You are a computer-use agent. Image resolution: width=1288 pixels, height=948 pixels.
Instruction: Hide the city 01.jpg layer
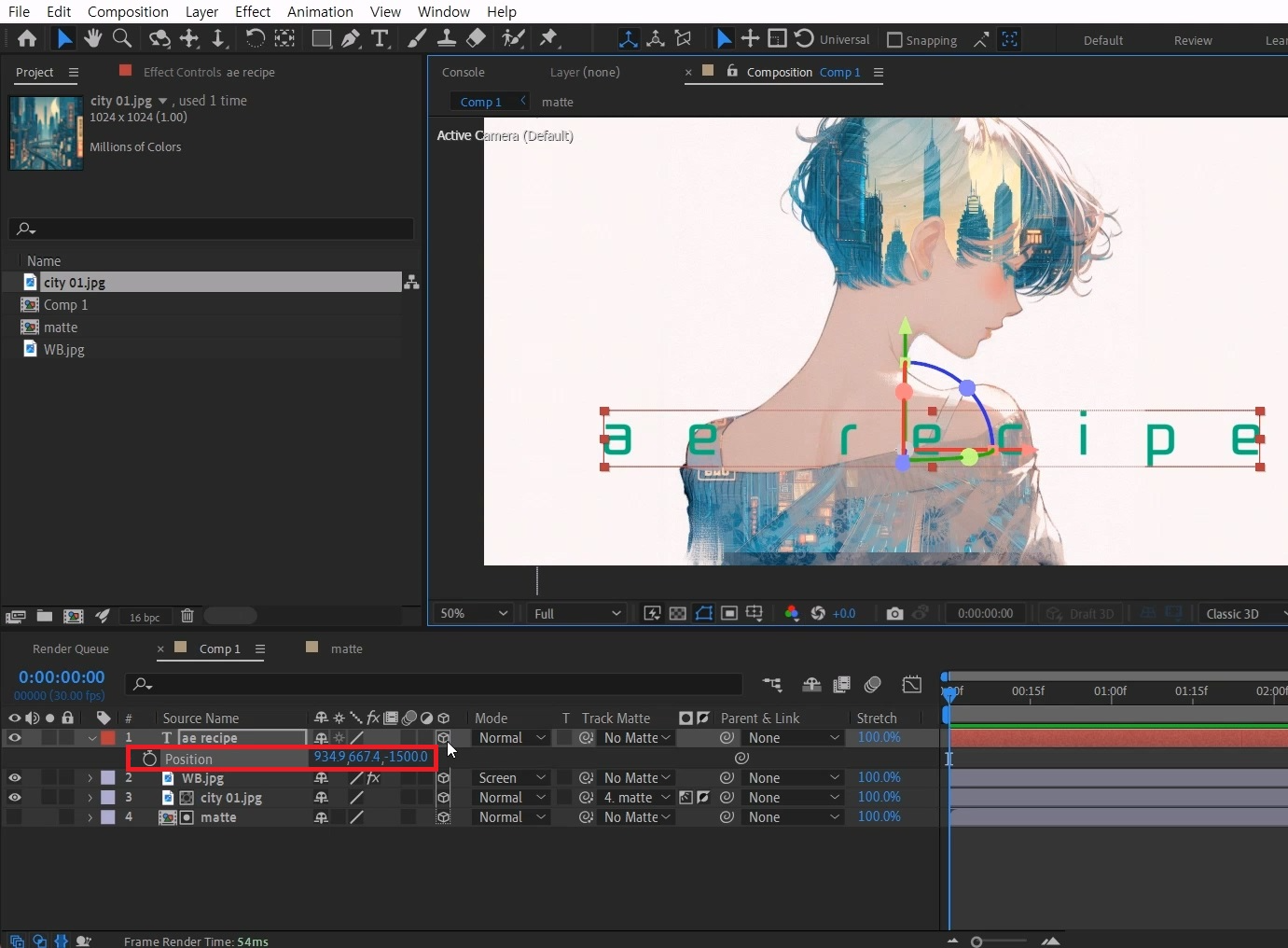click(15, 797)
